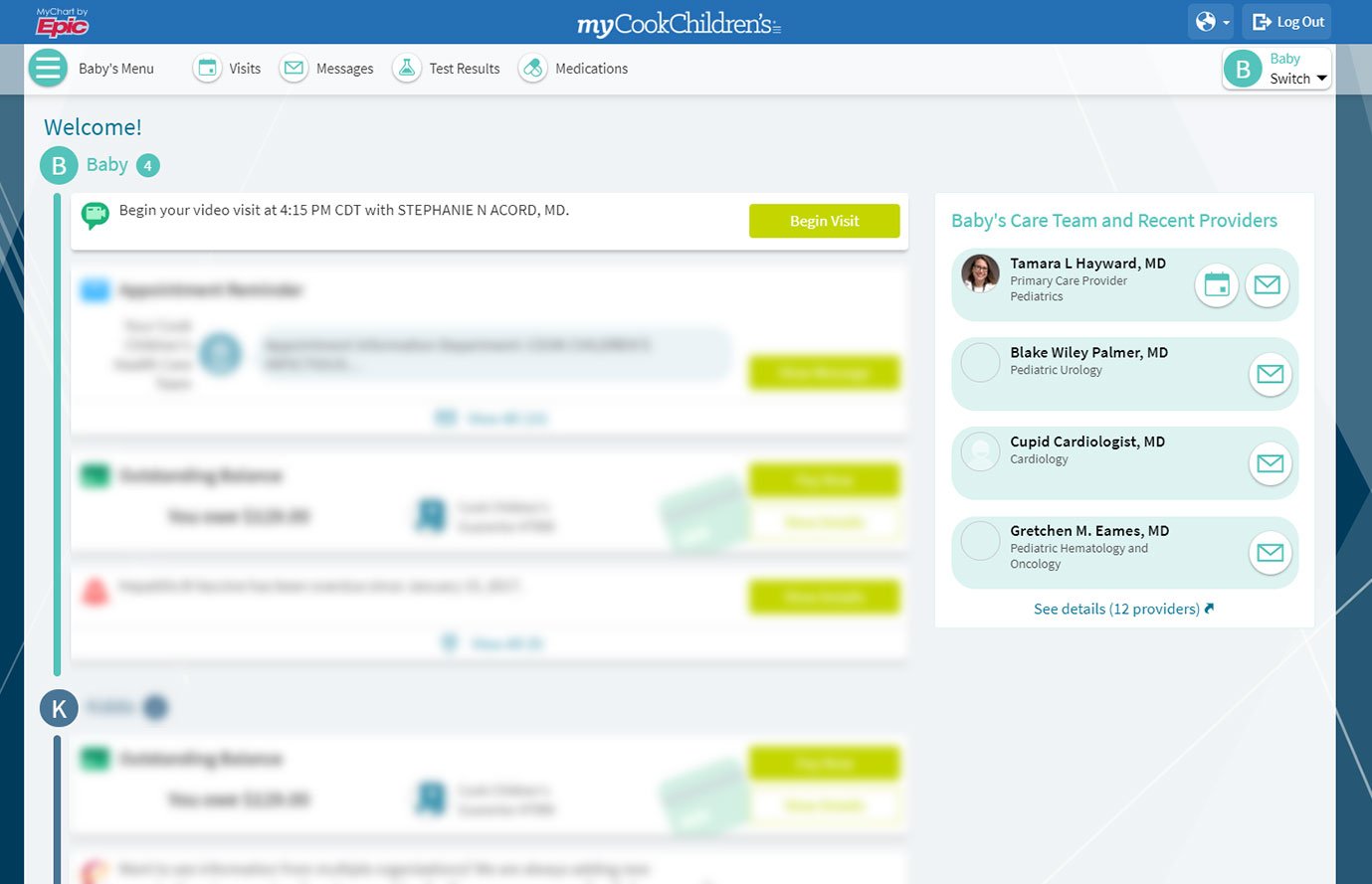
Task: Send message to Gretchen M. Eames
Action: pyautogui.click(x=1270, y=553)
